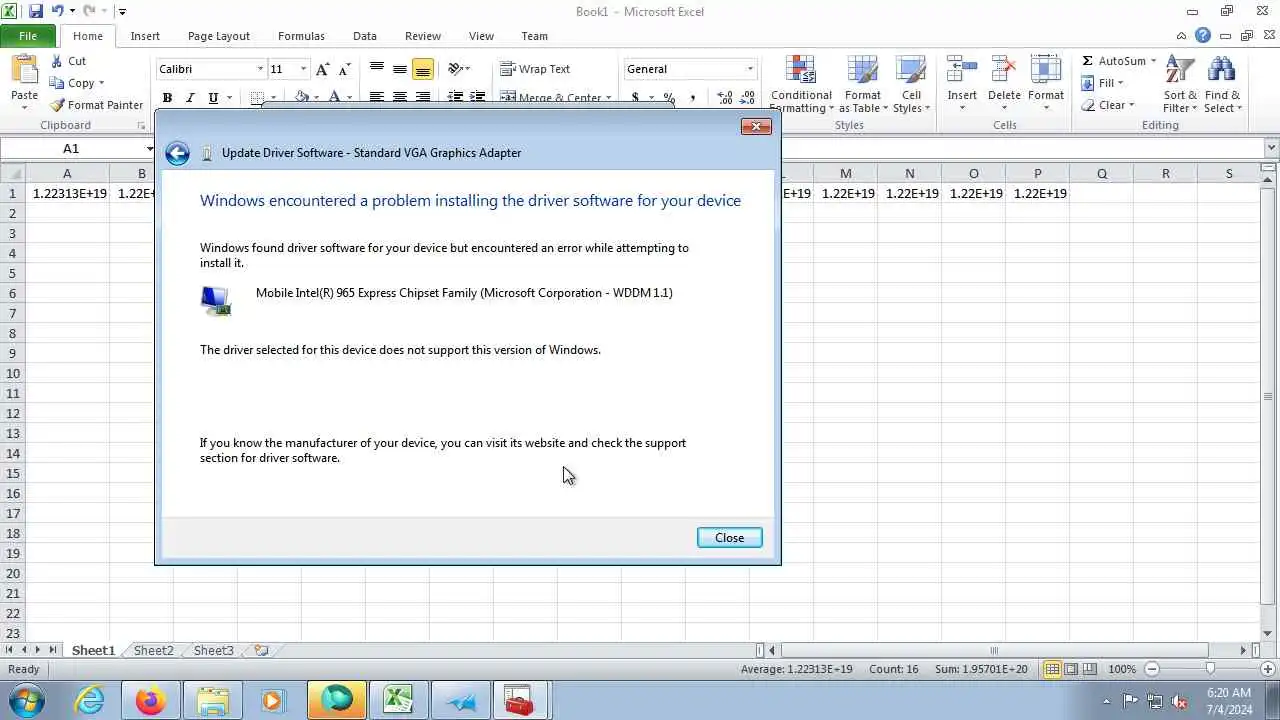Open Clipboard dialog launcher
1280x720 pixels.
140,125
